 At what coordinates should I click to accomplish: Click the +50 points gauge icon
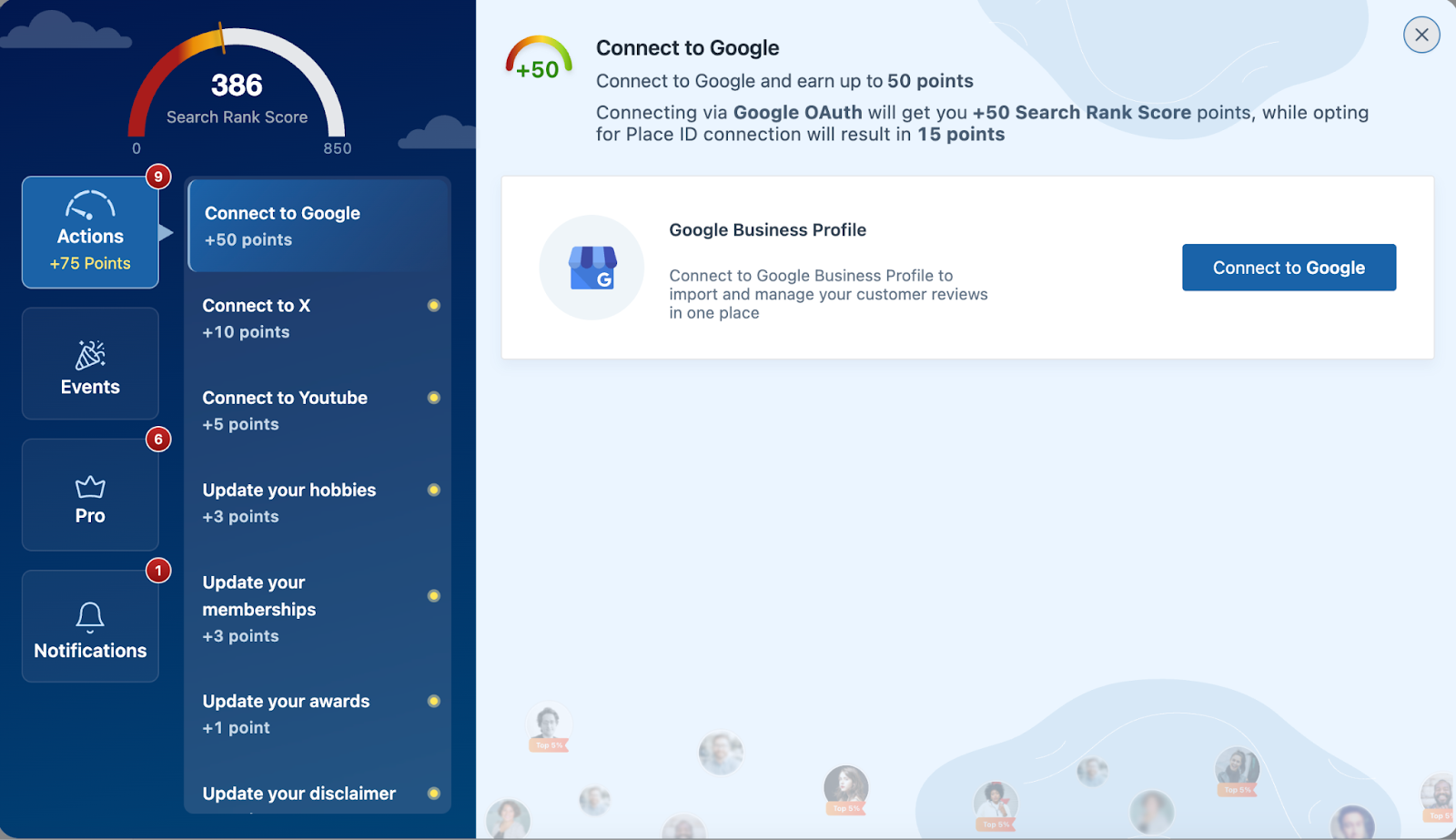[x=539, y=57]
